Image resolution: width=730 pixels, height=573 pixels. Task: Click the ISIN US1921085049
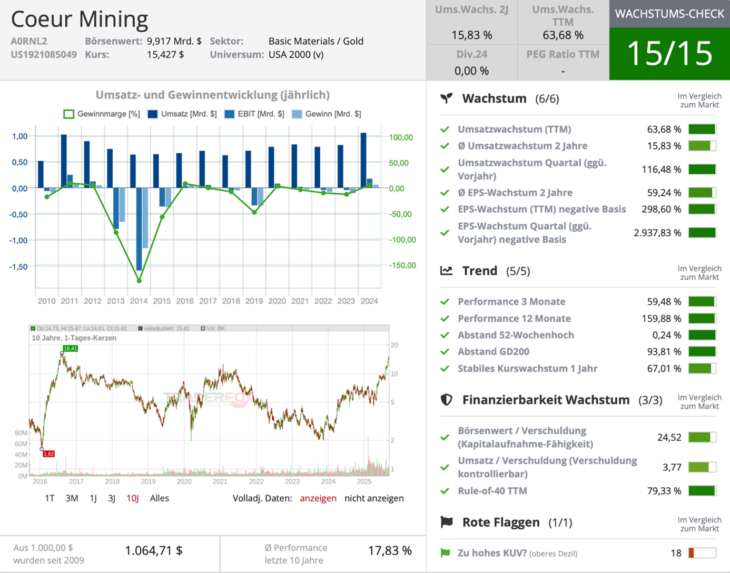pyautogui.click(x=44, y=54)
